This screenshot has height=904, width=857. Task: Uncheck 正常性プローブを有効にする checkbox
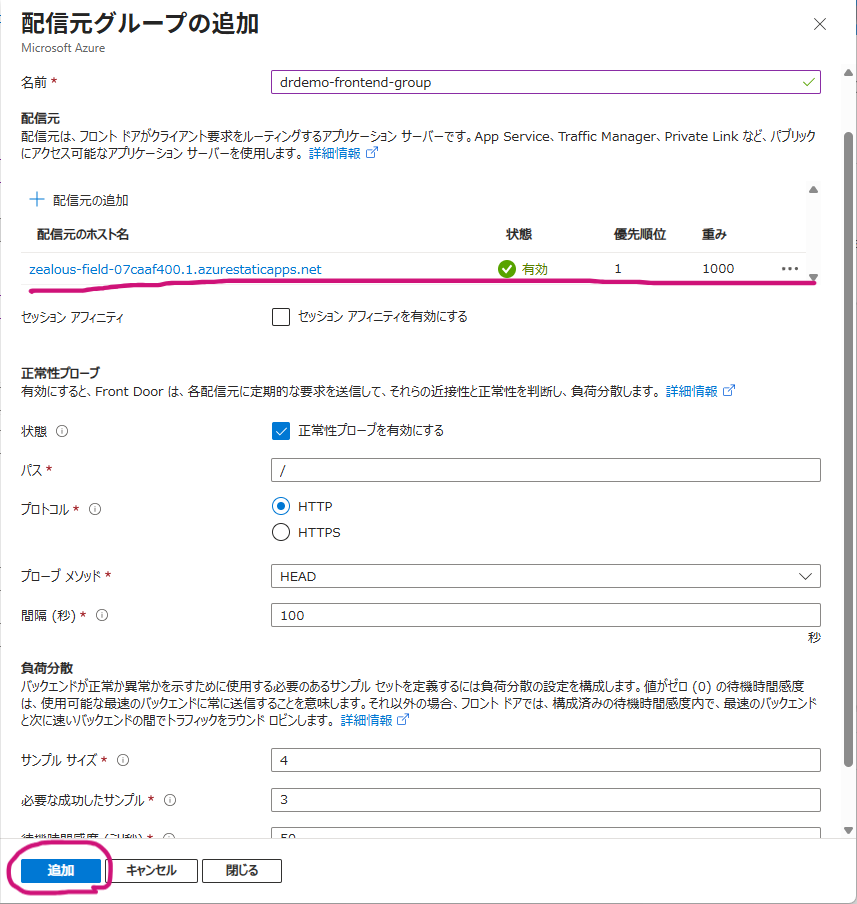point(281,431)
